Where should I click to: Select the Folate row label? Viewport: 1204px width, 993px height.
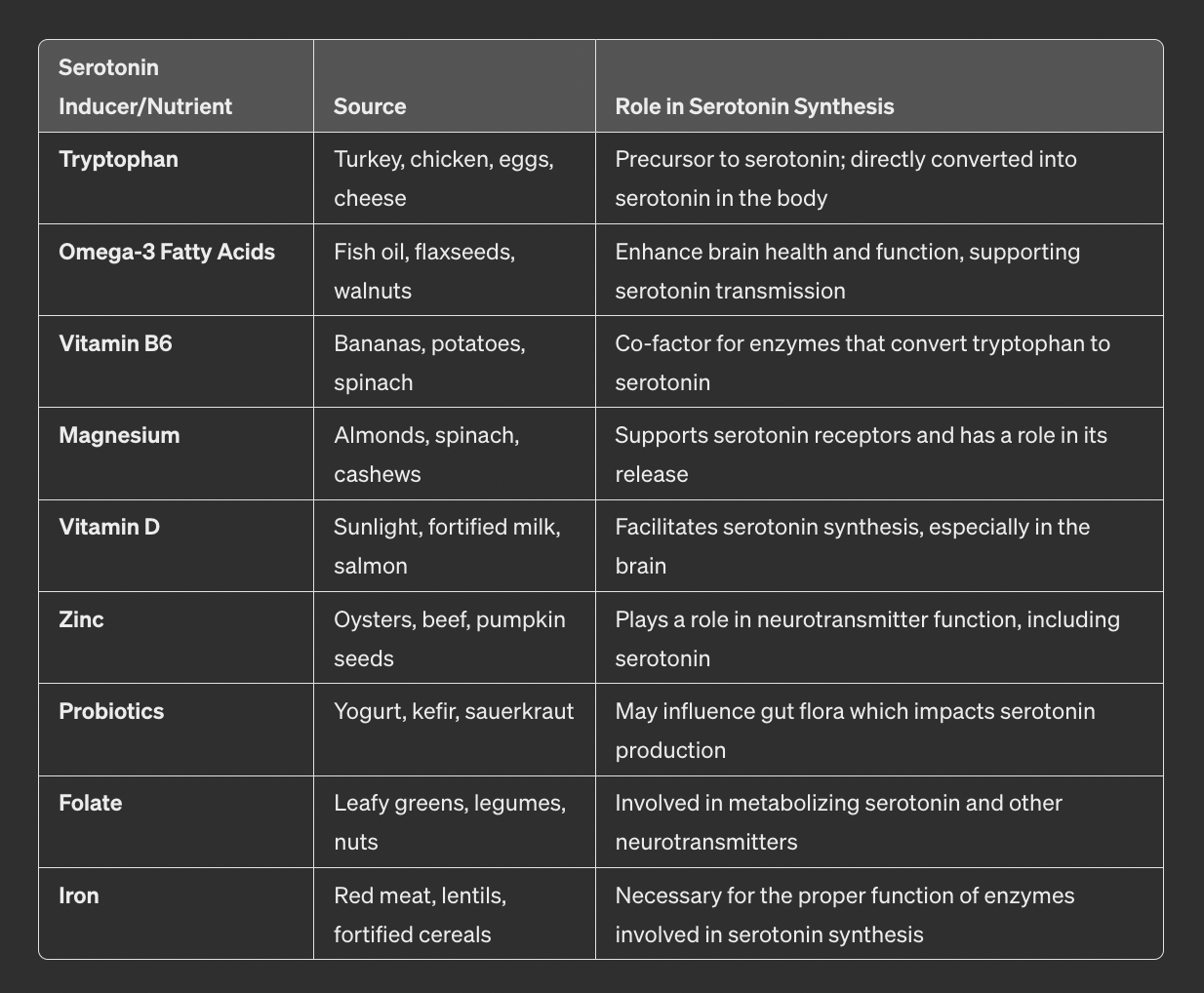tap(91, 803)
